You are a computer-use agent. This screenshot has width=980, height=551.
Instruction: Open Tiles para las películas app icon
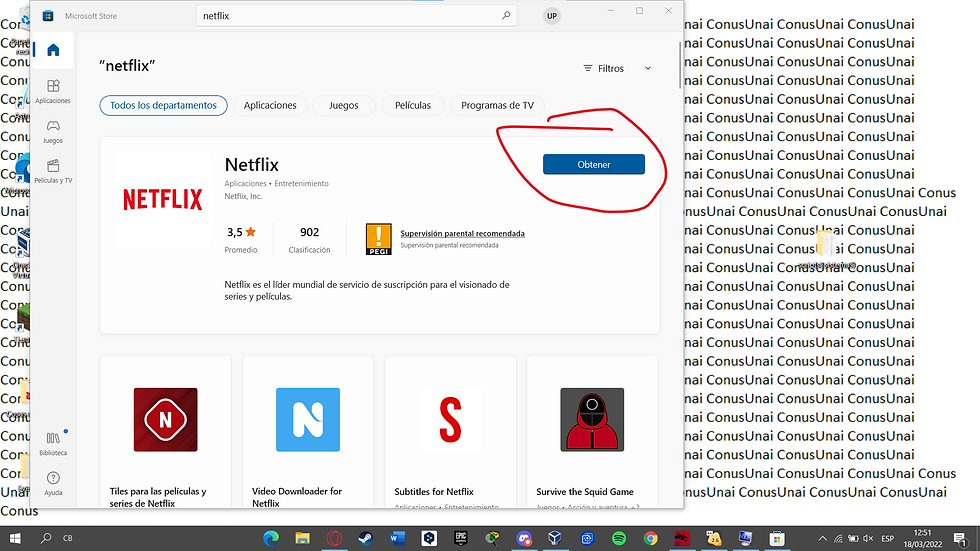point(166,420)
